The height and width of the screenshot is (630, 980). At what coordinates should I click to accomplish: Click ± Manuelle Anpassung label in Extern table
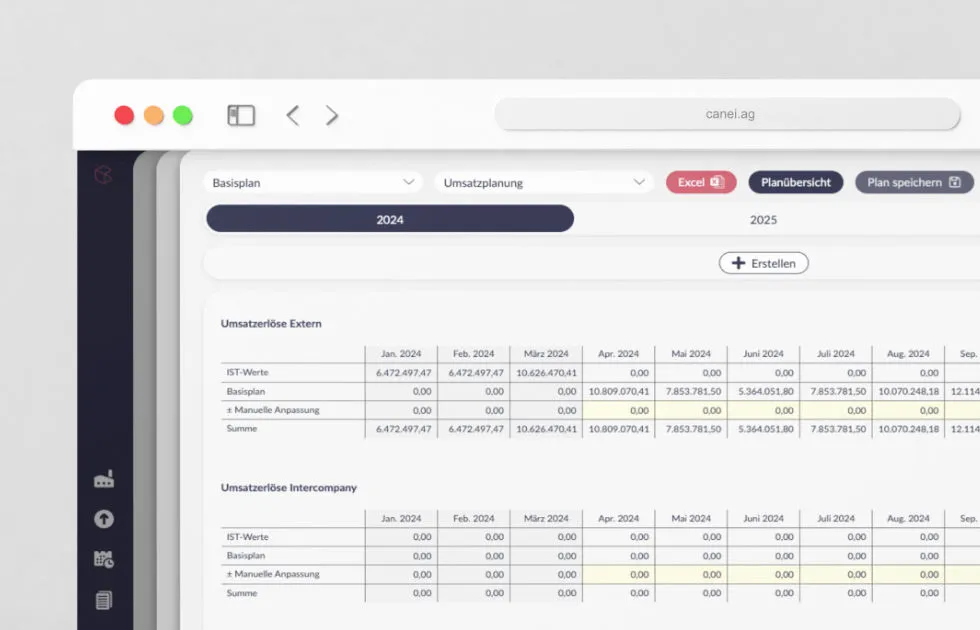point(272,409)
